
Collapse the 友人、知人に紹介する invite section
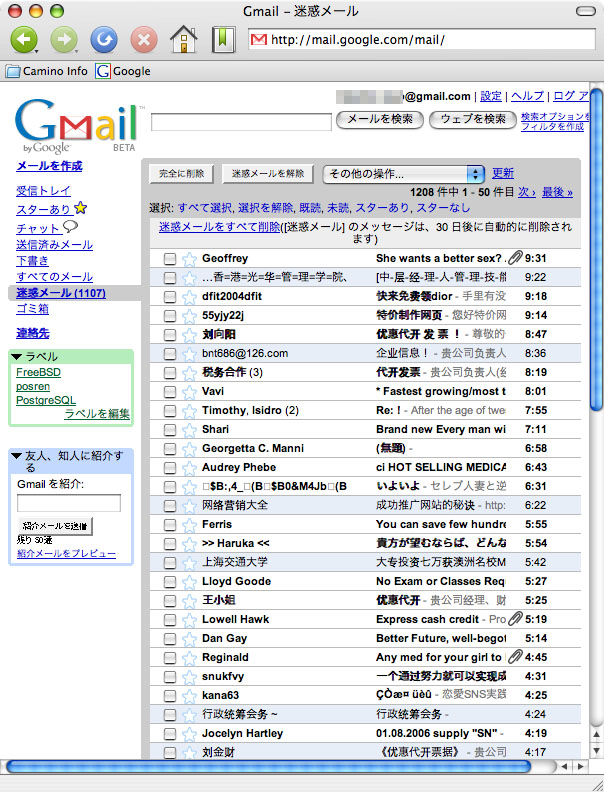[x=16, y=456]
